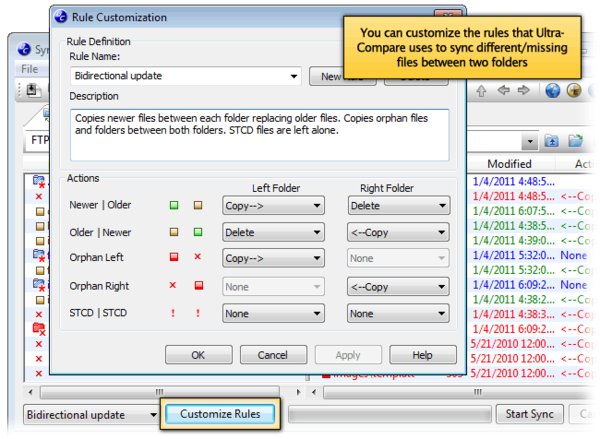Select row dated 1/4/2011 6:07:5...

point(530,211)
